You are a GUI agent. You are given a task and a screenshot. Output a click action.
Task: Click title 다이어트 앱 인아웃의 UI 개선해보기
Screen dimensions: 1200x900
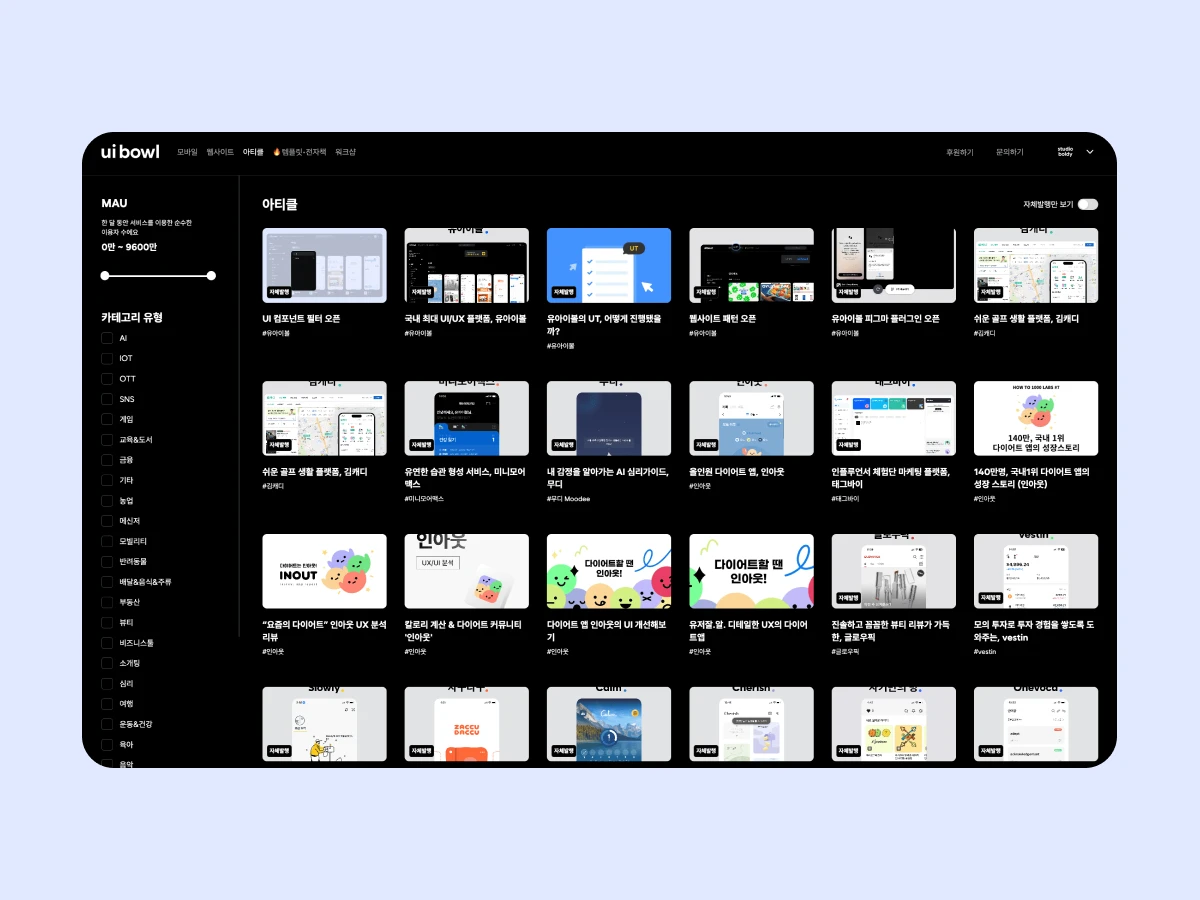click(607, 630)
